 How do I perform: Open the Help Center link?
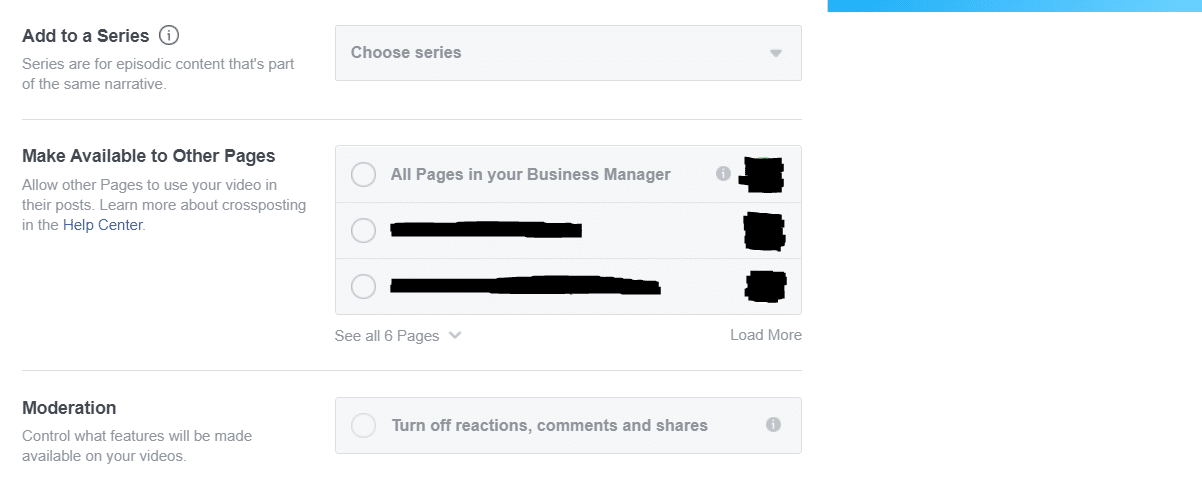[103, 225]
